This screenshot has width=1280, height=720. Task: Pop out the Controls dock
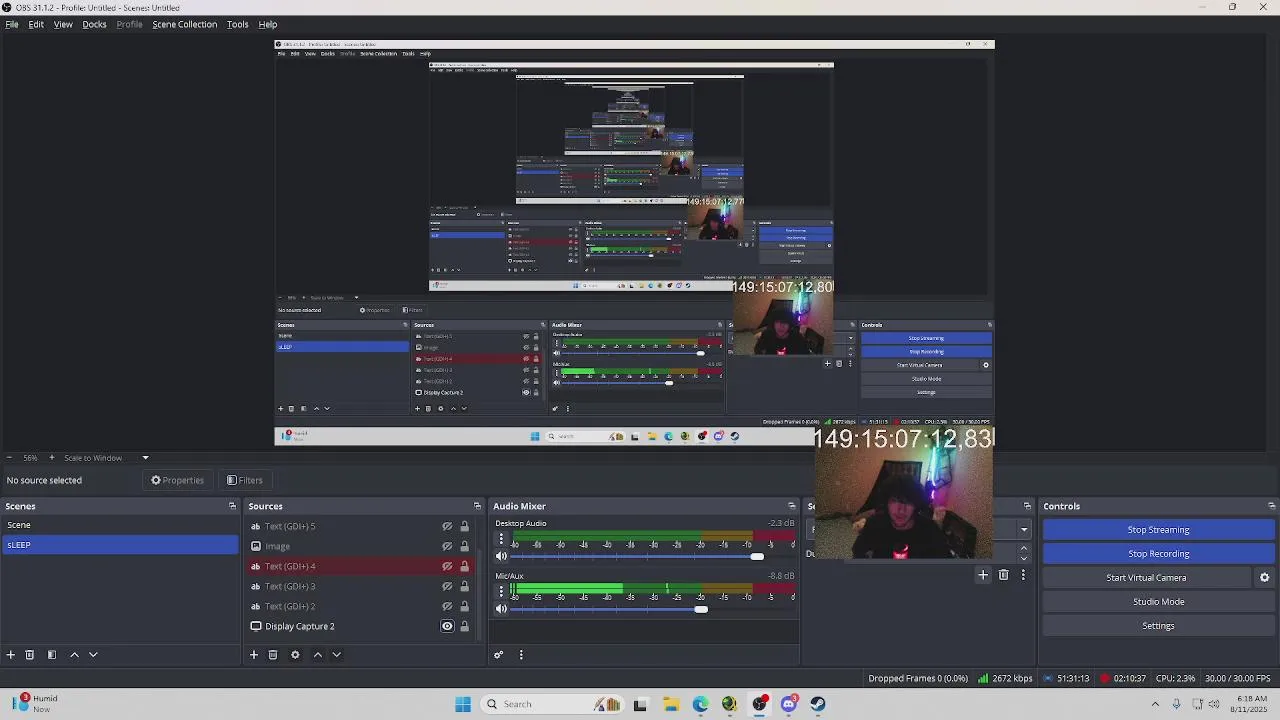[1271, 506]
